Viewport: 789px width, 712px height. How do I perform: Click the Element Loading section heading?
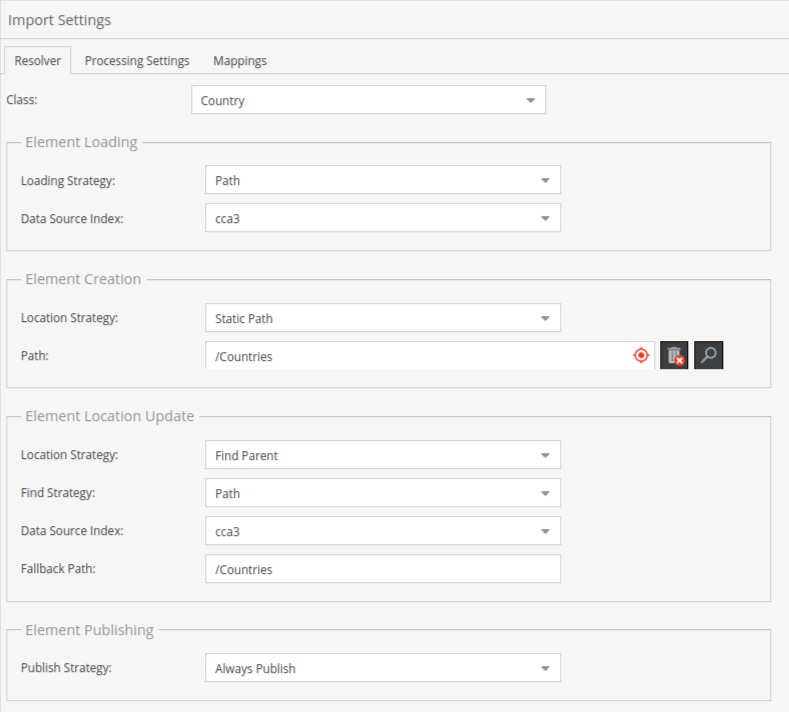81,142
